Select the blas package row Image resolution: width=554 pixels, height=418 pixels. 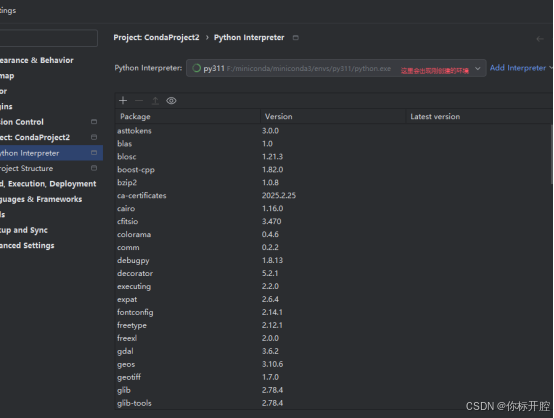(333, 144)
